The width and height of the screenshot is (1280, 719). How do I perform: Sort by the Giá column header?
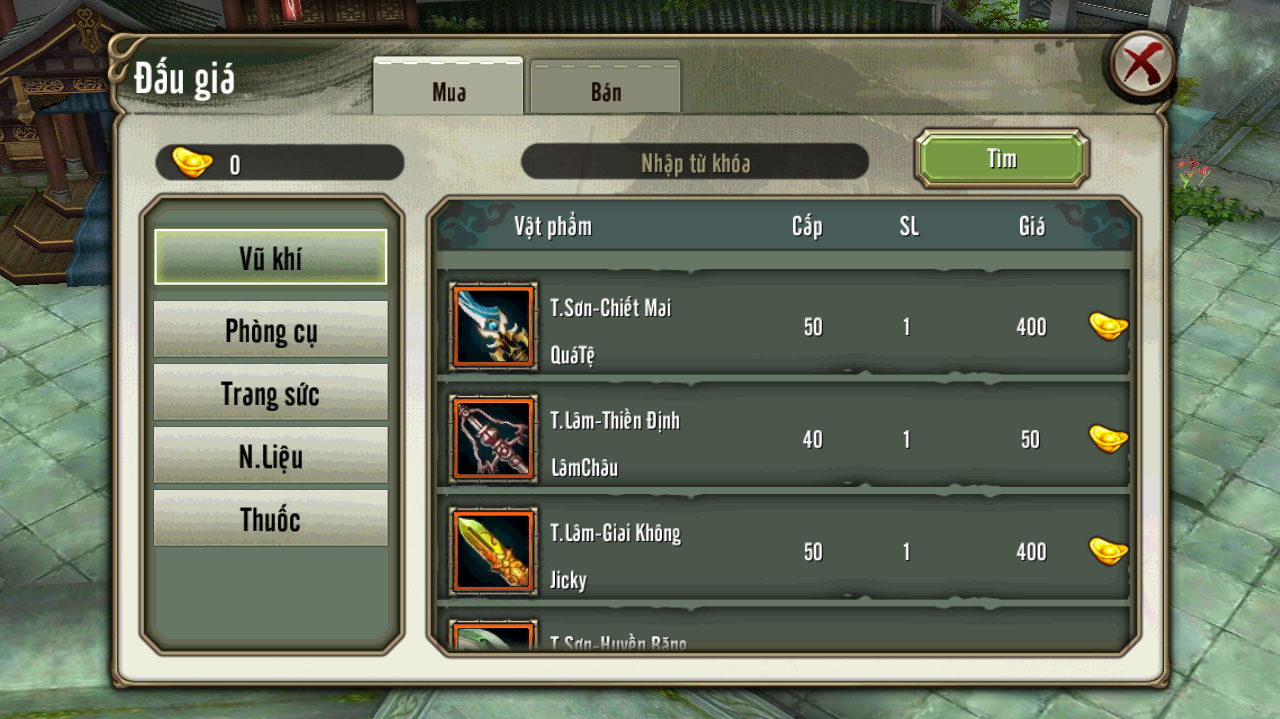coord(1031,226)
